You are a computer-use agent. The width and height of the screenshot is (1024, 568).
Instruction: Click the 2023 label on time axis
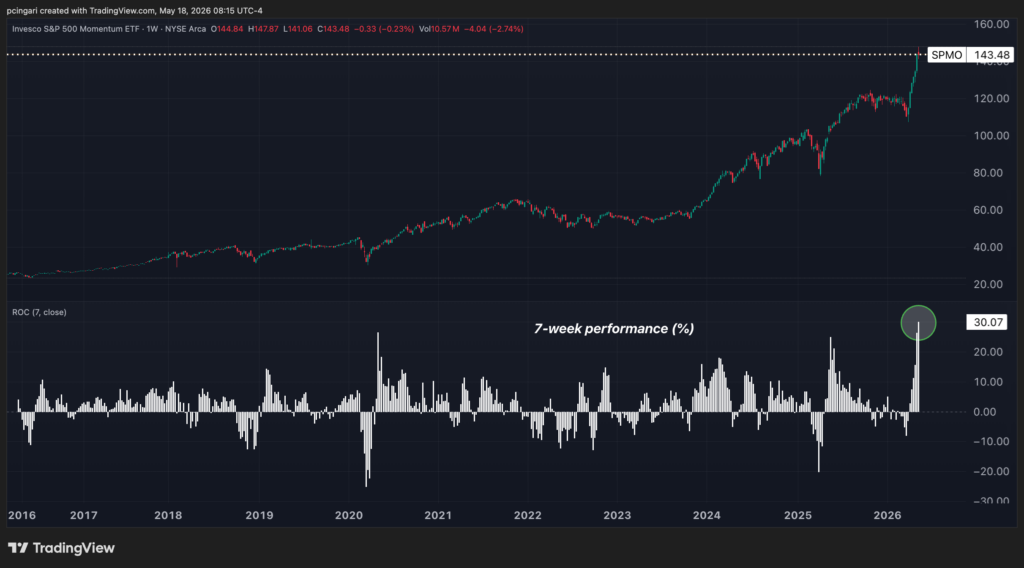tap(617, 516)
